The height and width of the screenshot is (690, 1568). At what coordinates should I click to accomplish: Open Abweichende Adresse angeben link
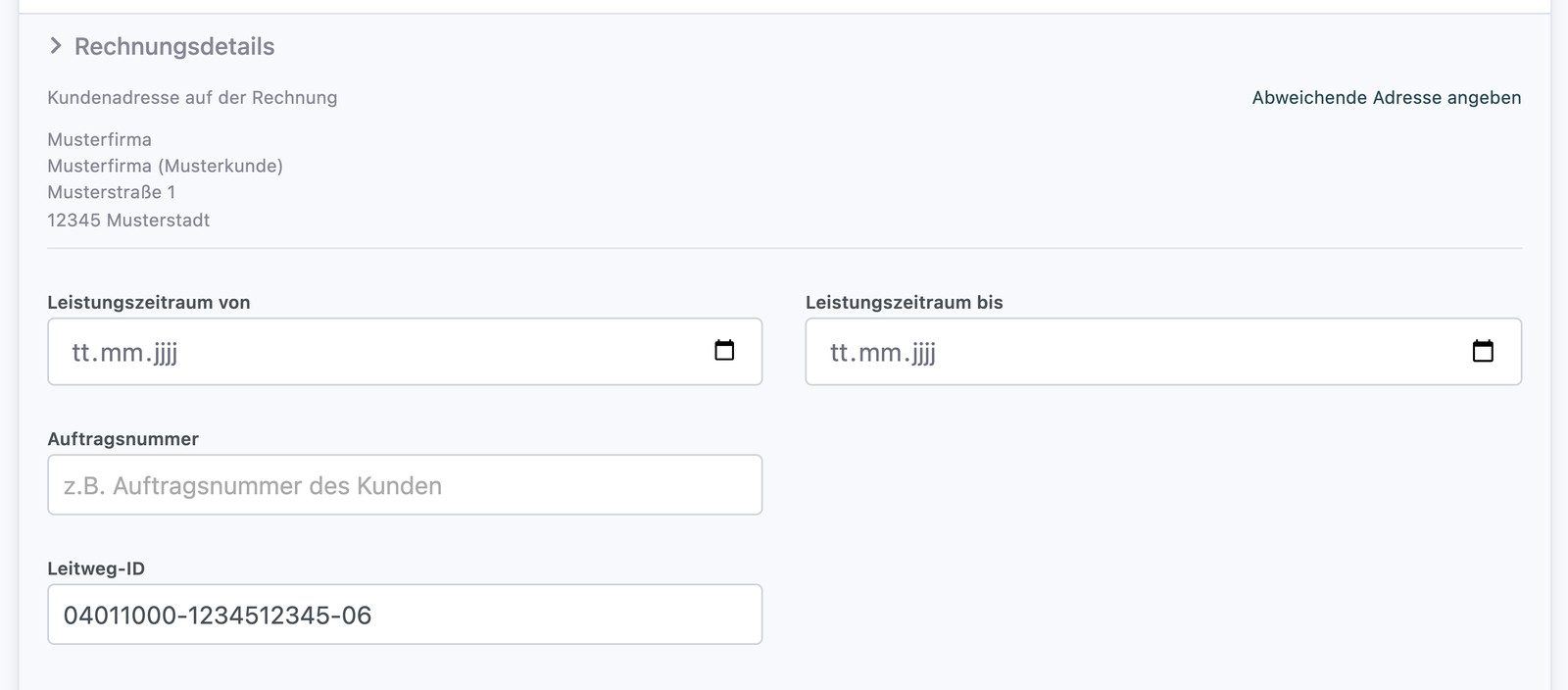tap(1387, 97)
